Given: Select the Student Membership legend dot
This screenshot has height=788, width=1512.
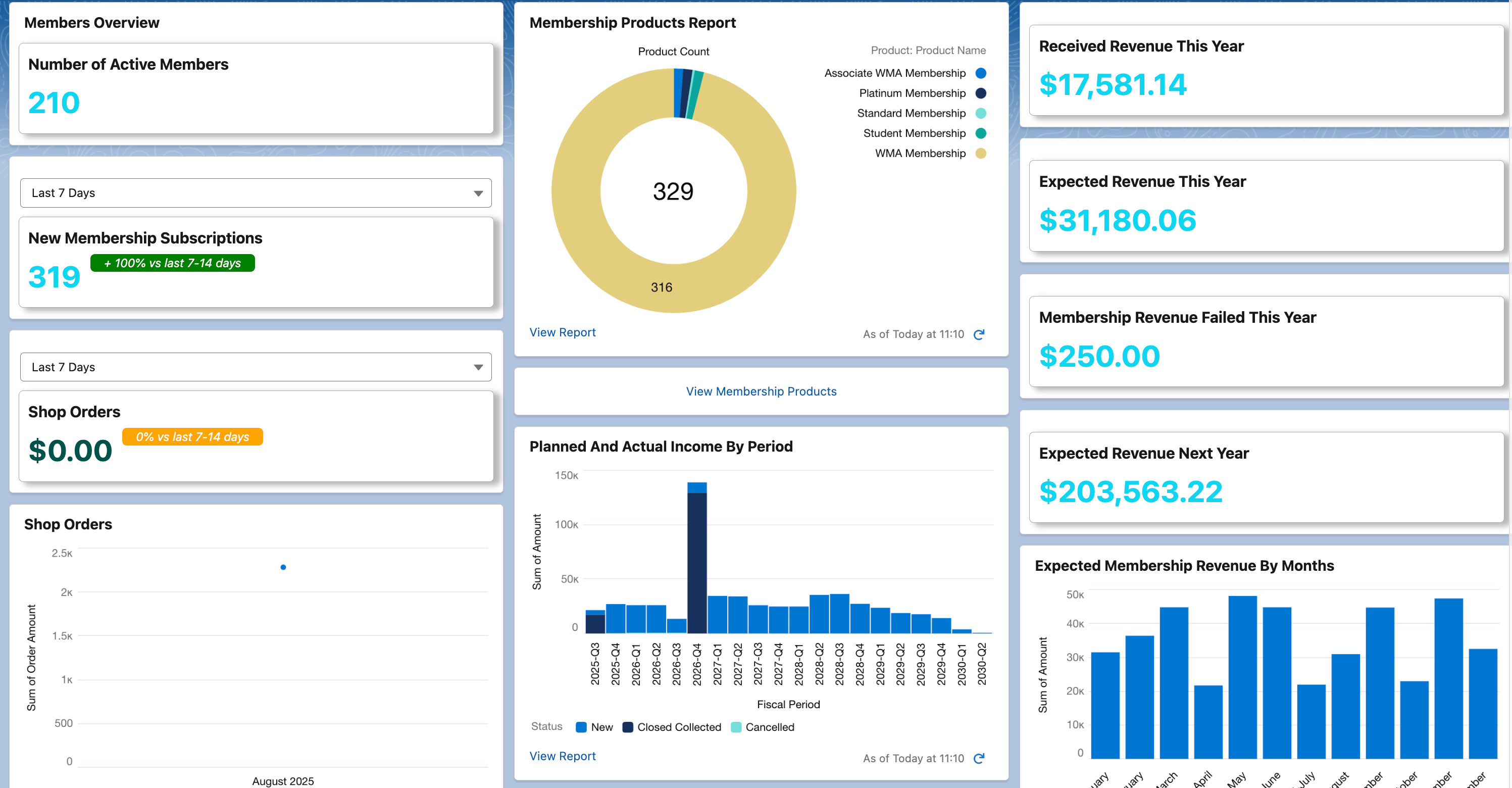Looking at the screenshot, I should [980, 133].
